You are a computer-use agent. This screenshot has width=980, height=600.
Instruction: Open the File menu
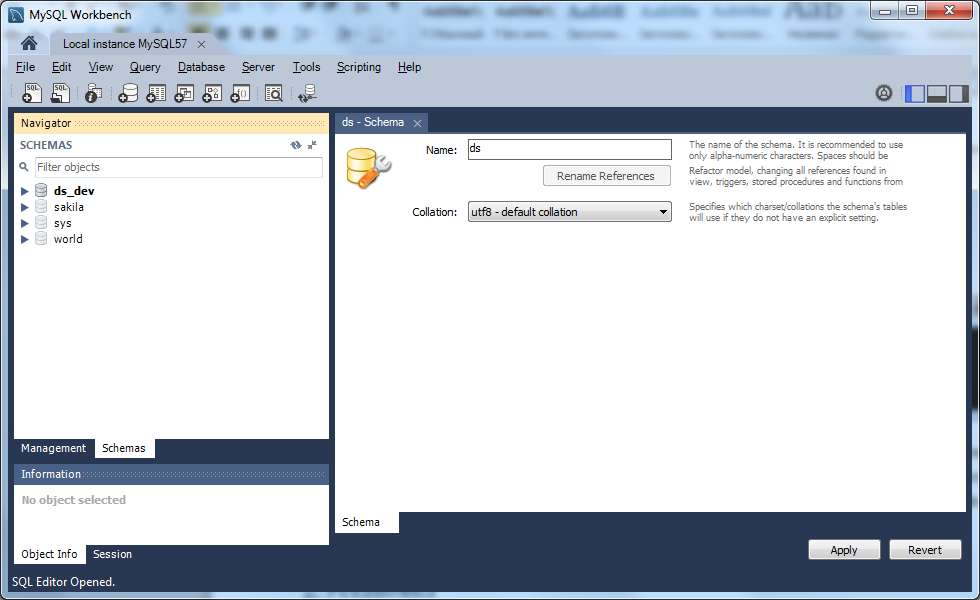pos(26,67)
